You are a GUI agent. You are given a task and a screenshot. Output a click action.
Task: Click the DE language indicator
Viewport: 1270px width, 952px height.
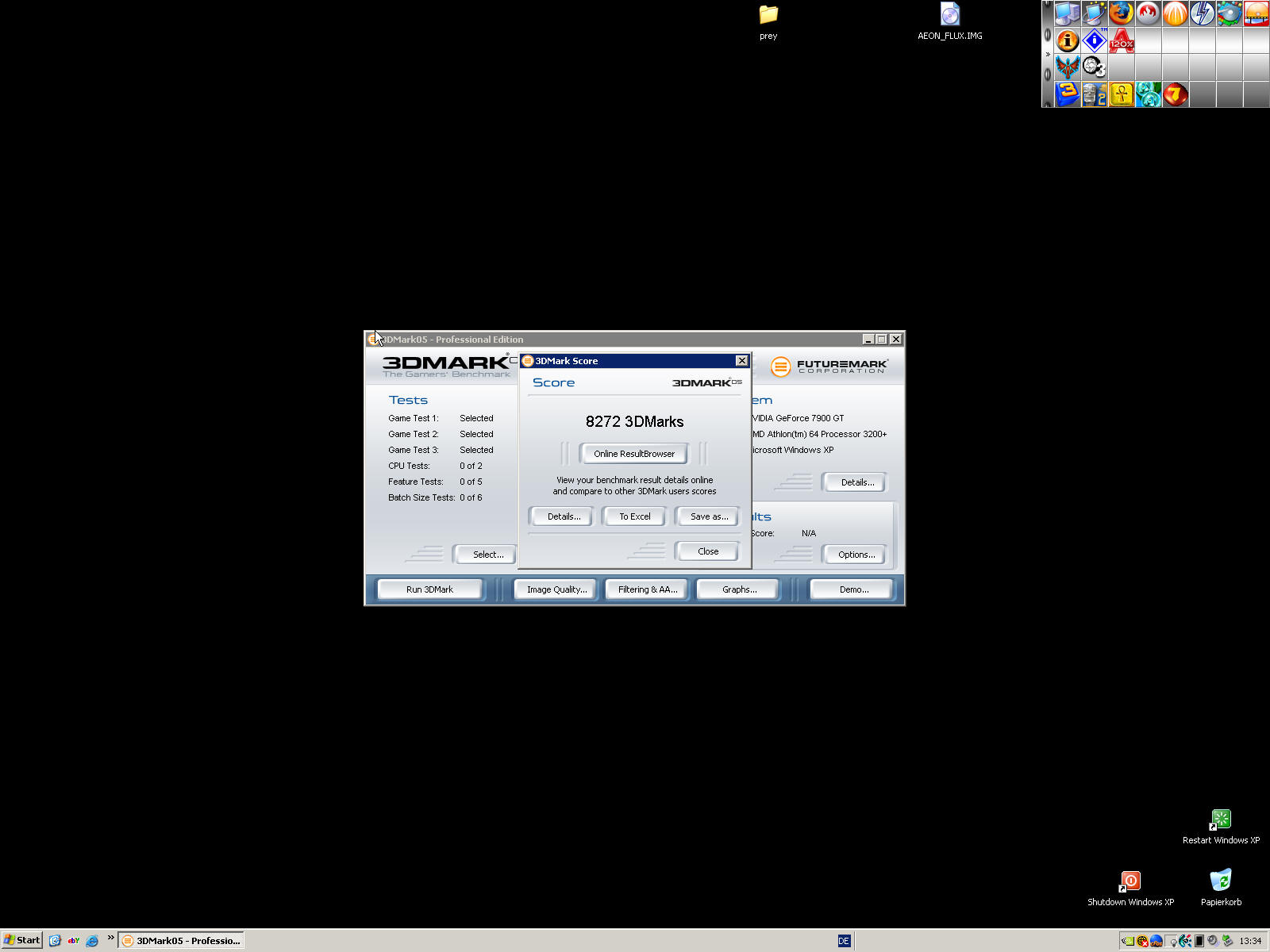(x=844, y=941)
